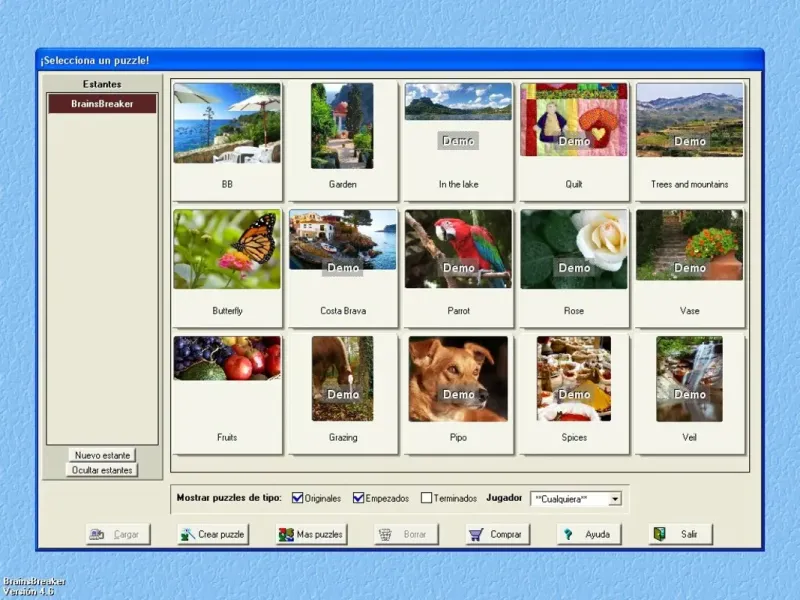Viewport: 800px width, 600px height.
Task: Select Trees and mountains puzzle thumbnail
Action: (x=690, y=119)
